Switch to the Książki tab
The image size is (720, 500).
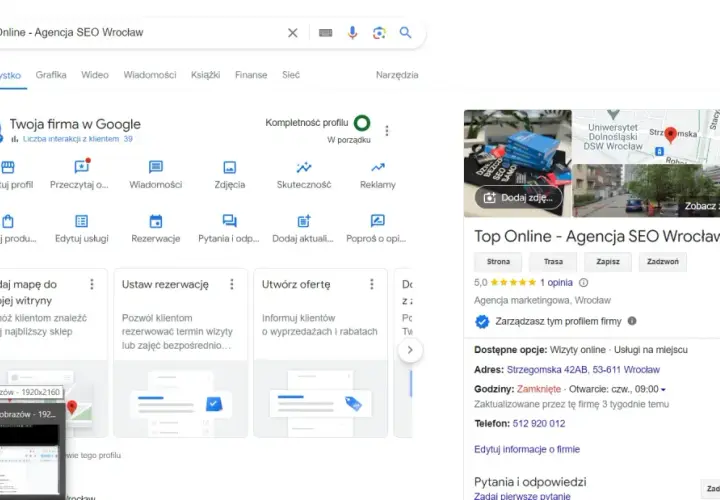coord(205,75)
